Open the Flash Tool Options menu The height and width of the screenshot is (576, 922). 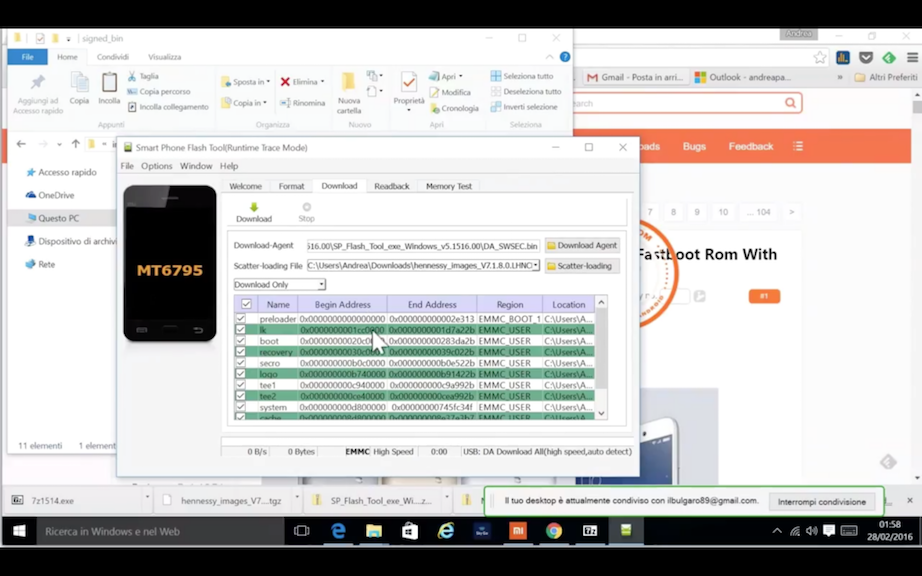click(156, 166)
